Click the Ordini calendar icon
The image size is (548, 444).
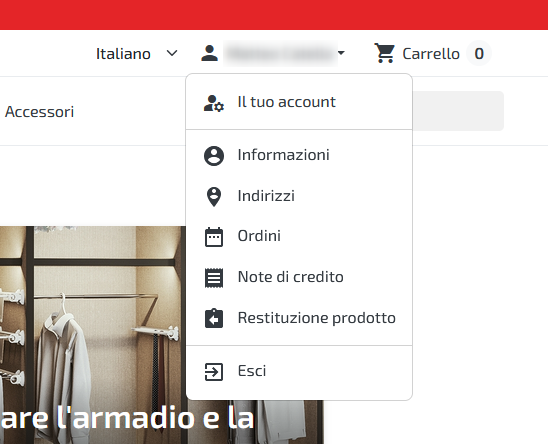click(x=214, y=237)
